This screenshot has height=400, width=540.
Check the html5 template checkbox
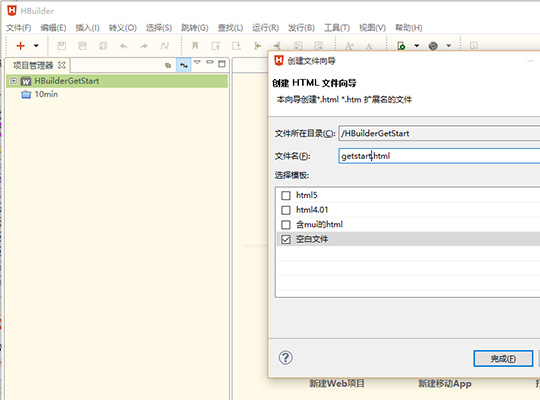[286, 195]
